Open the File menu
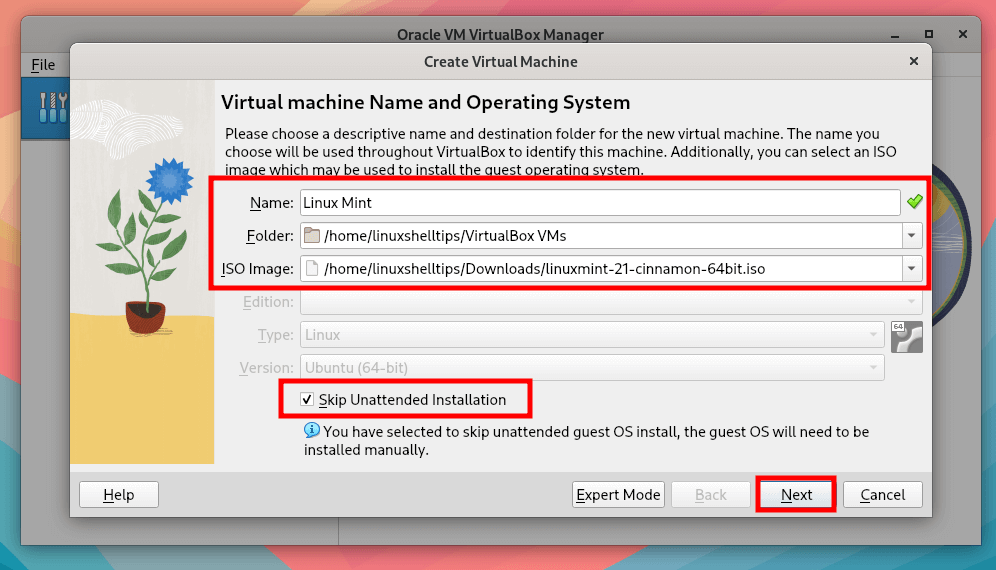Image resolution: width=996 pixels, height=570 pixels. pos(43,65)
